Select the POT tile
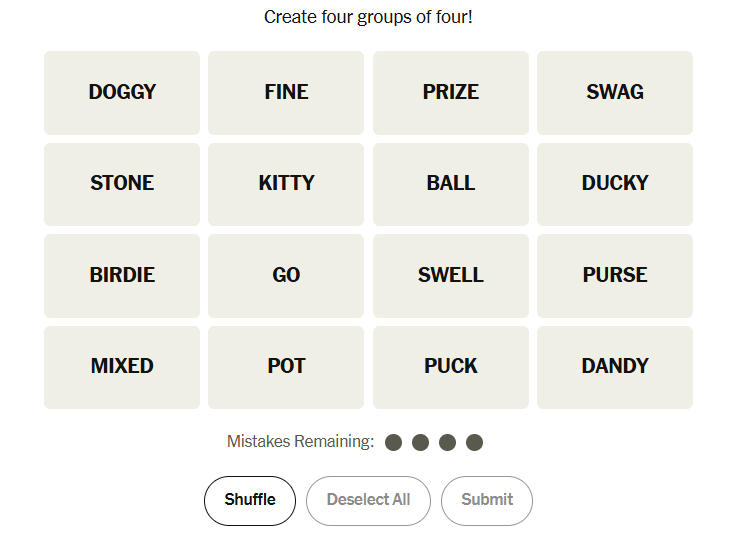Image resolution: width=737 pixels, height=545 pixels. click(x=286, y=367)
